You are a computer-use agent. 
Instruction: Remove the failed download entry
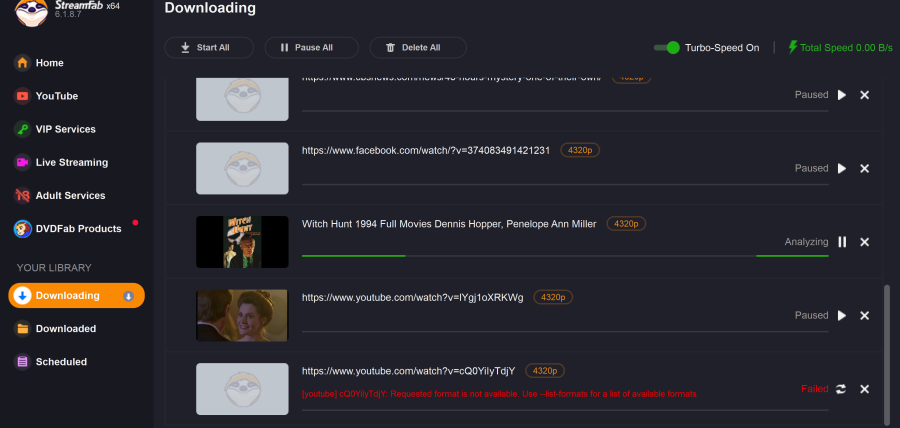(865, 389)
